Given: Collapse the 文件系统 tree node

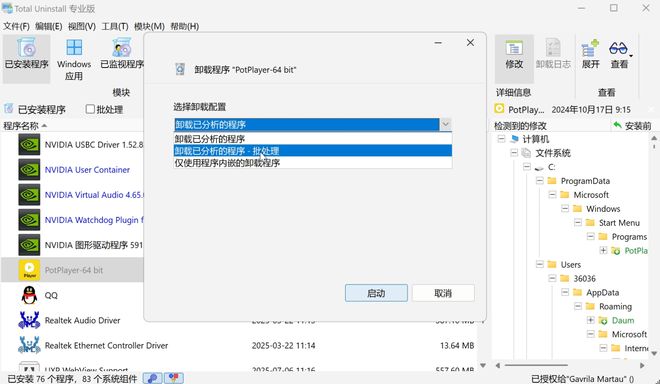Looking at the screenshot, I should [x=514, y=153].
